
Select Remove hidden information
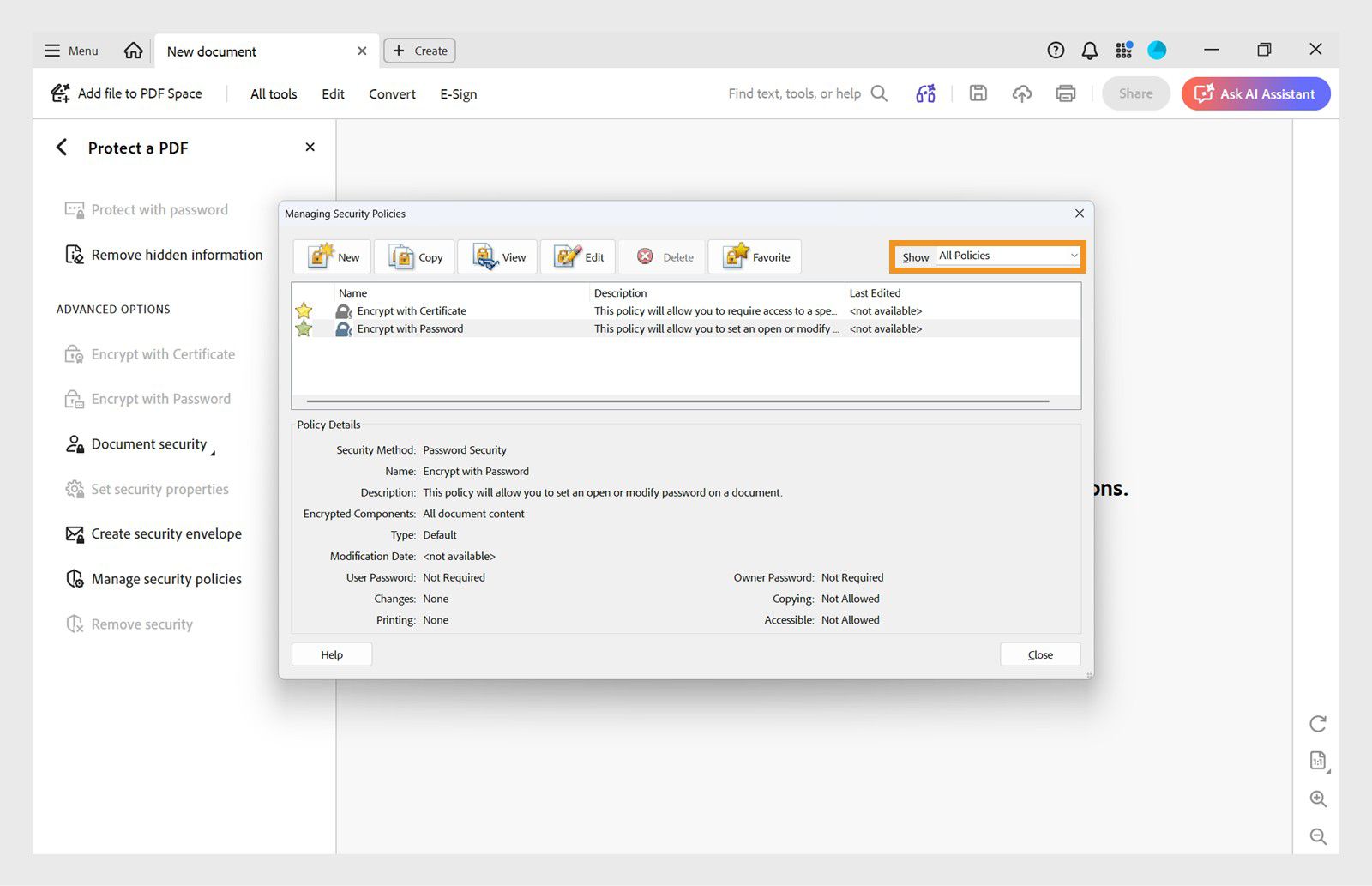click(x=164, y=255)
